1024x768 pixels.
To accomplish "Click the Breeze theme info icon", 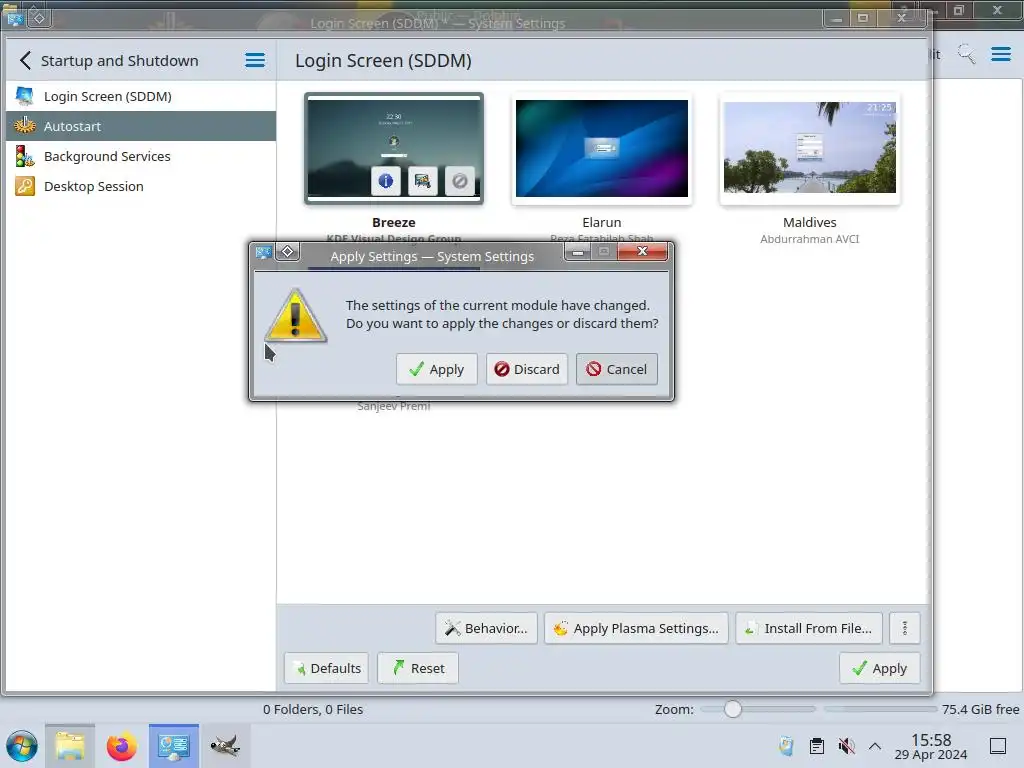I will (x=385, y=180).
